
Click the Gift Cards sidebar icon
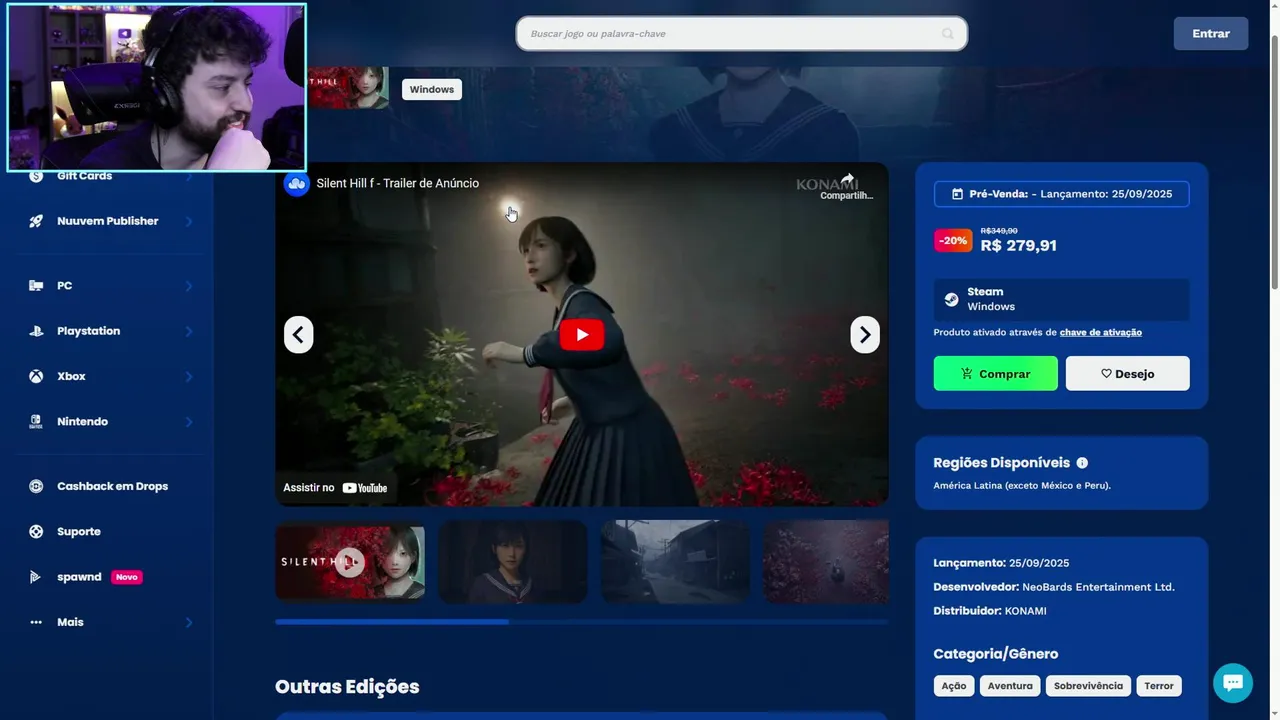tap(36, 176)
